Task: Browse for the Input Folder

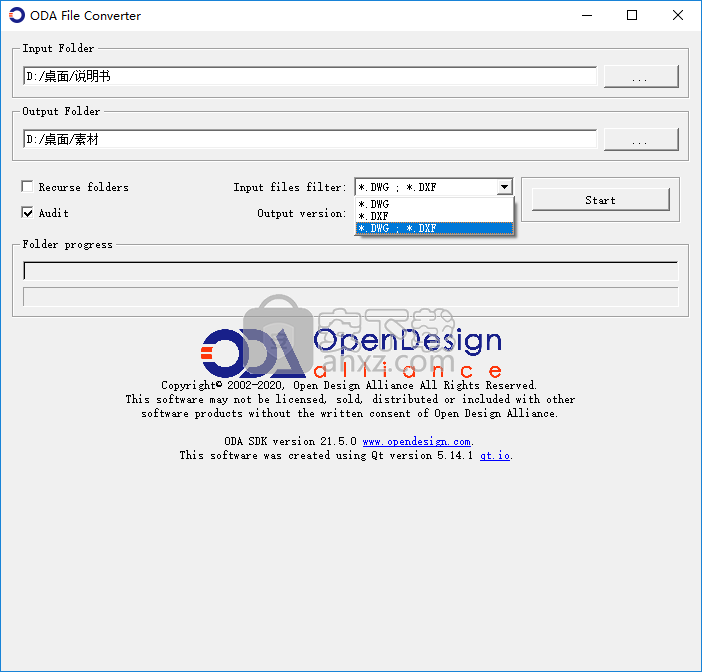Action: click(x=641, y=77)
